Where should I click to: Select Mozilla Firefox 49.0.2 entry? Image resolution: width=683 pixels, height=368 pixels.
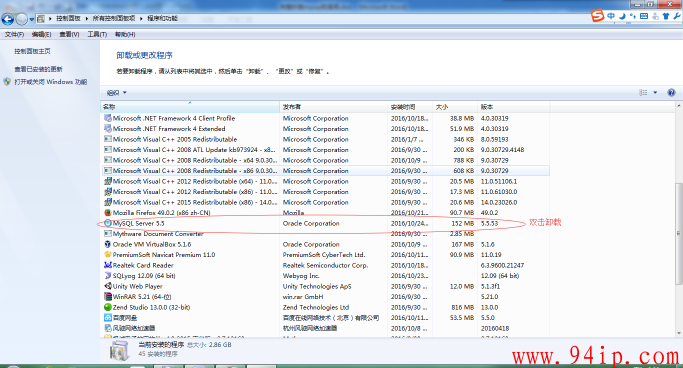point(326,213)
